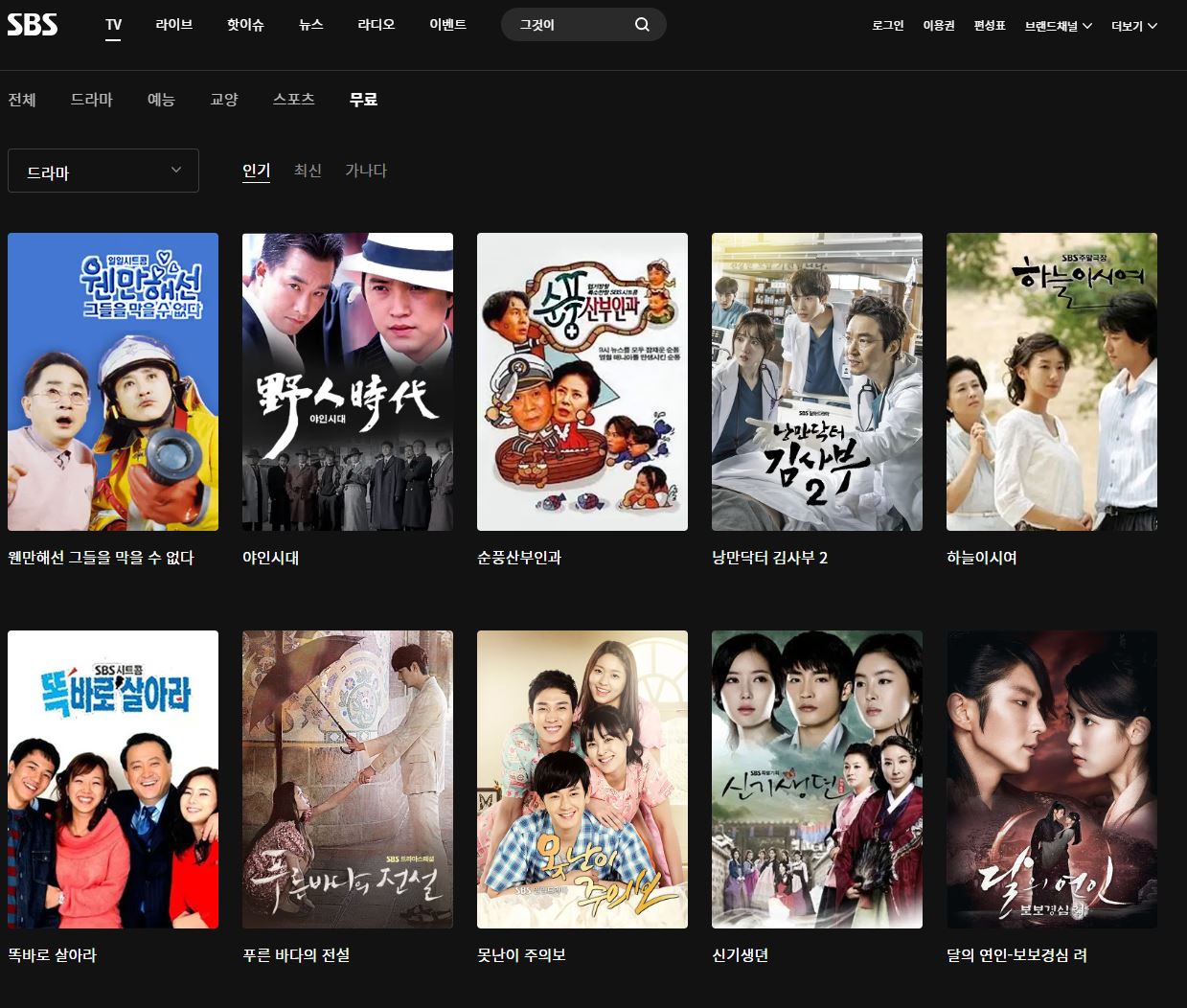Click the search magnifier icon

click(x=642, y=25)
